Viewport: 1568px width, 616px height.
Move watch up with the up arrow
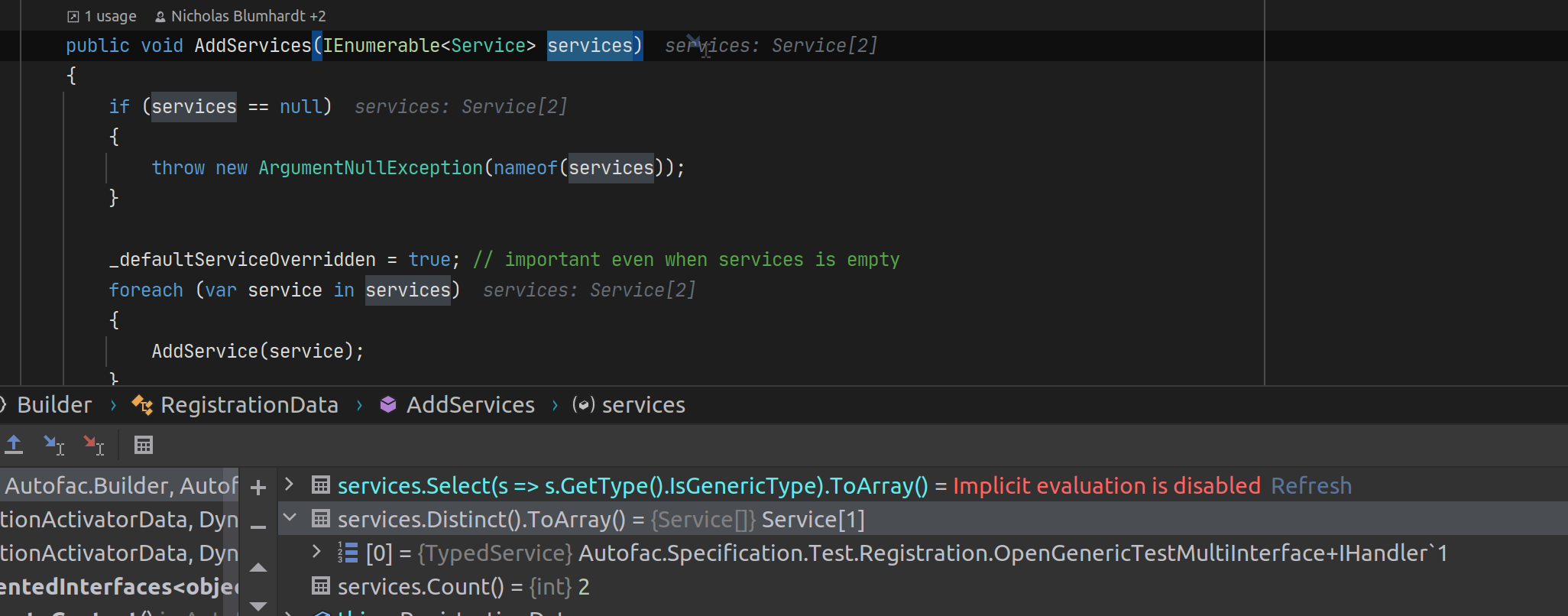point(258,567)
